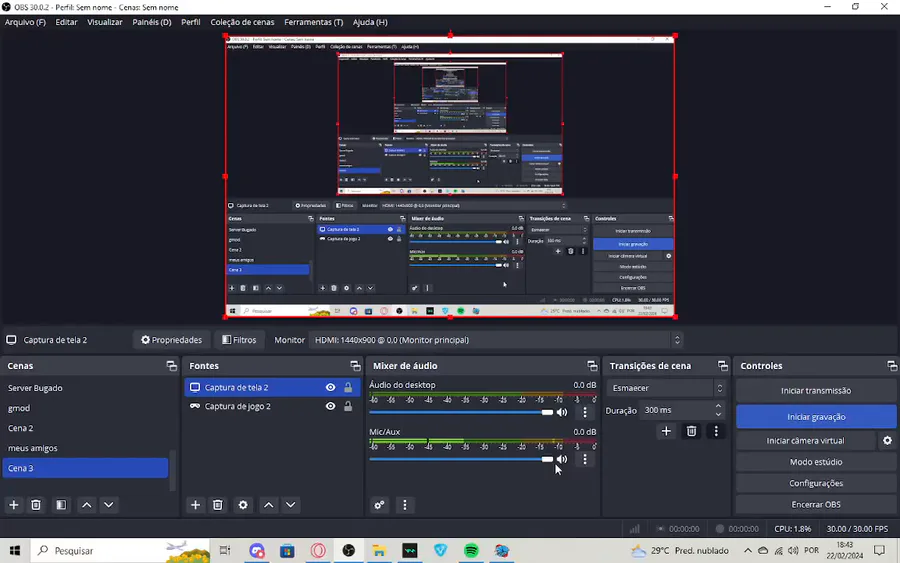
Task: Open the Visualizar menu
Action: click(x=104, y=22)
